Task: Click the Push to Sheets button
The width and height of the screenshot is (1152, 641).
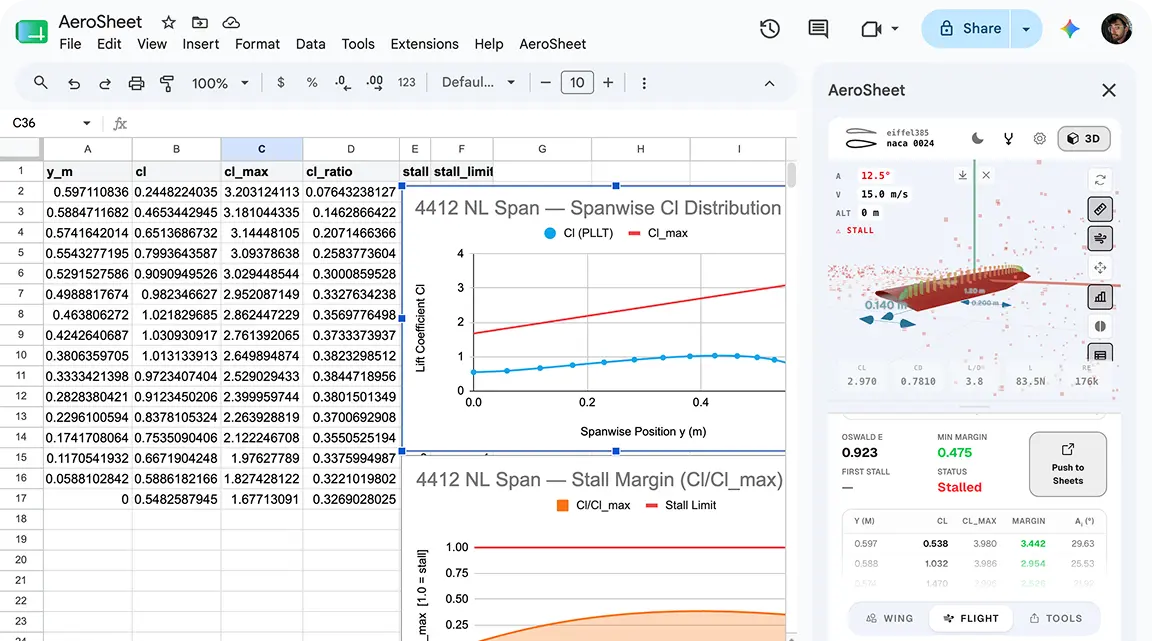Action: coord(1068,464)
